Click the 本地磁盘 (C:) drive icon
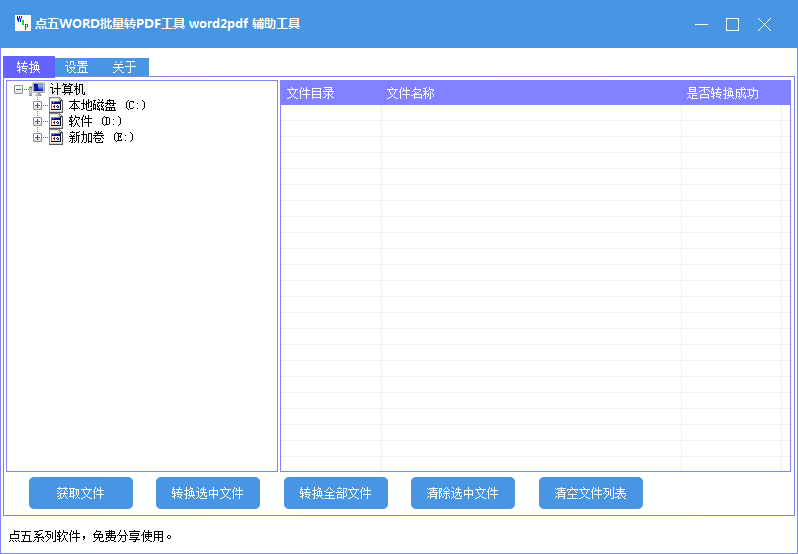Viewport: 798px width, 554px height. [56, 106]
